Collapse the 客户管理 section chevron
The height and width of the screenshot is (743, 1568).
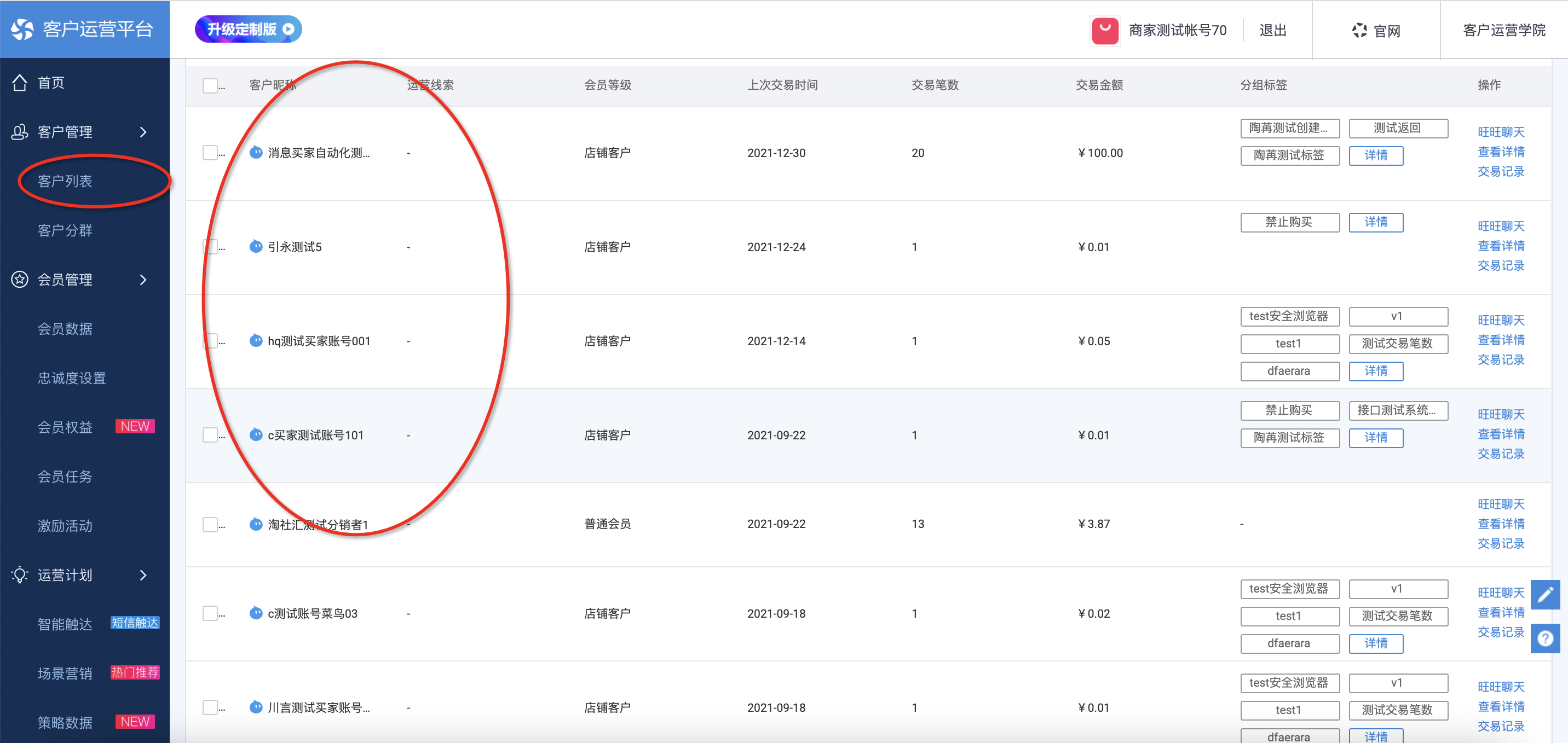point(143,131)
